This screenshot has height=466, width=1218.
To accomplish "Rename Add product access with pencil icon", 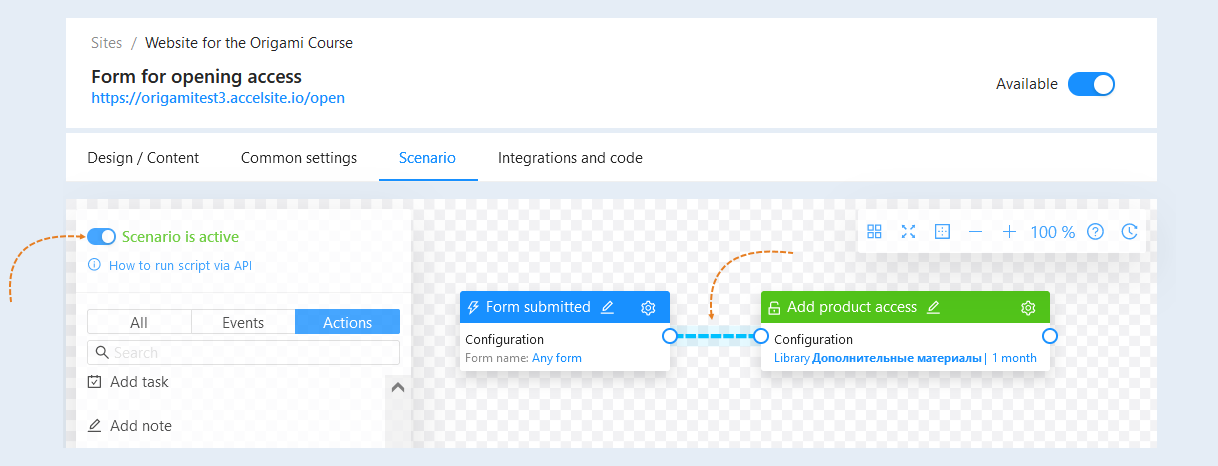I will [933, 307].
